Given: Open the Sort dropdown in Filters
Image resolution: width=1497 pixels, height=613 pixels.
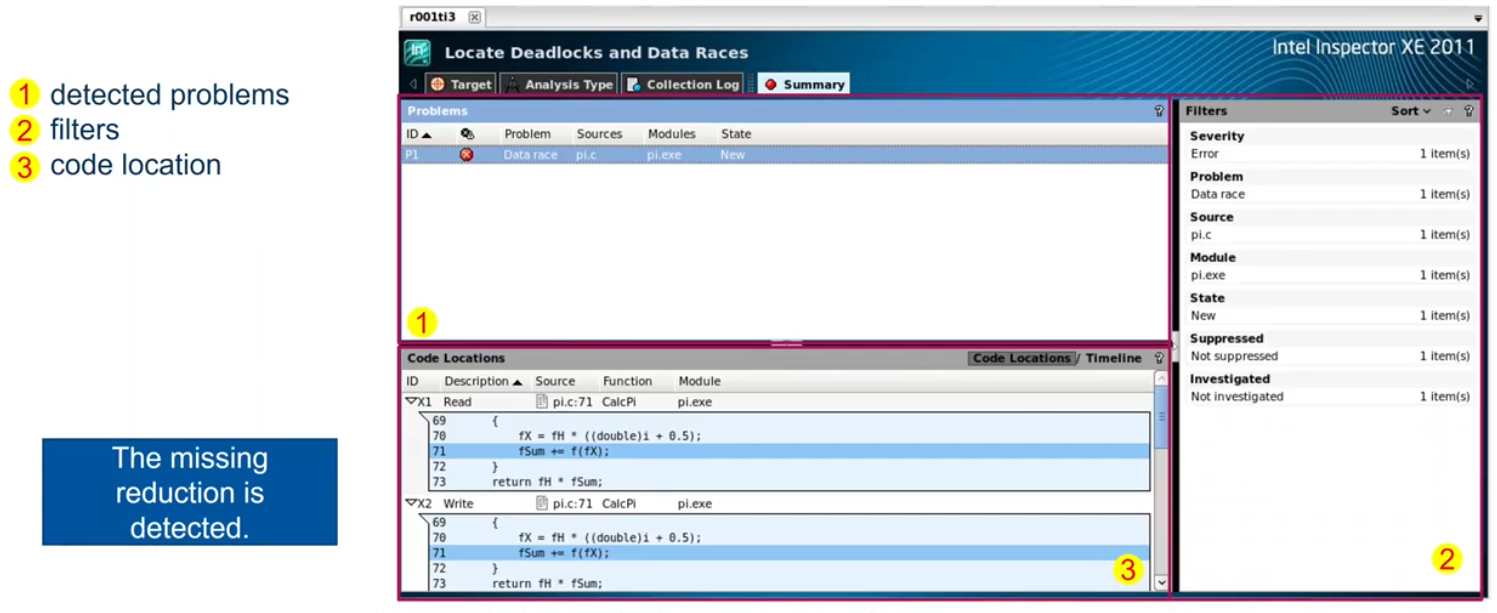Looking at the screenshot, I should (x=1410, y=111).
